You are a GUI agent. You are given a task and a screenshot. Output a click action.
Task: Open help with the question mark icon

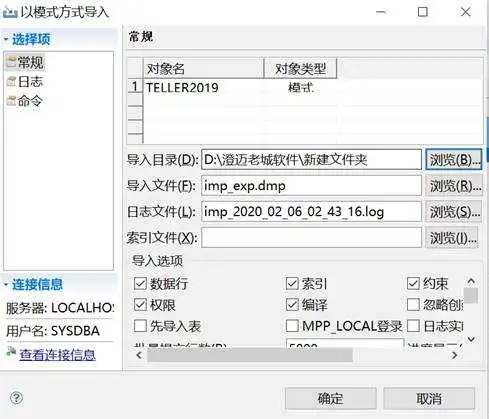16,398
